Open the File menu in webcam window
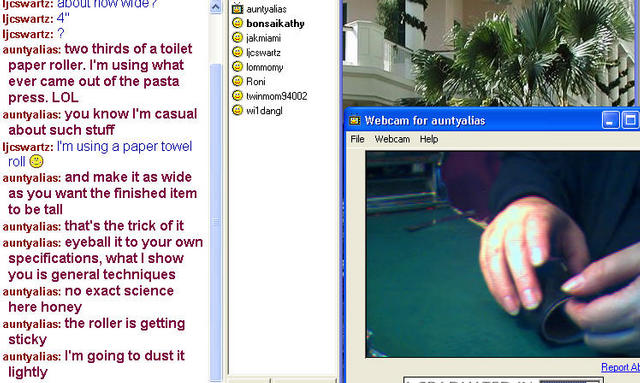640x383 pixels. pyautogui.click(x=357, y=139)
